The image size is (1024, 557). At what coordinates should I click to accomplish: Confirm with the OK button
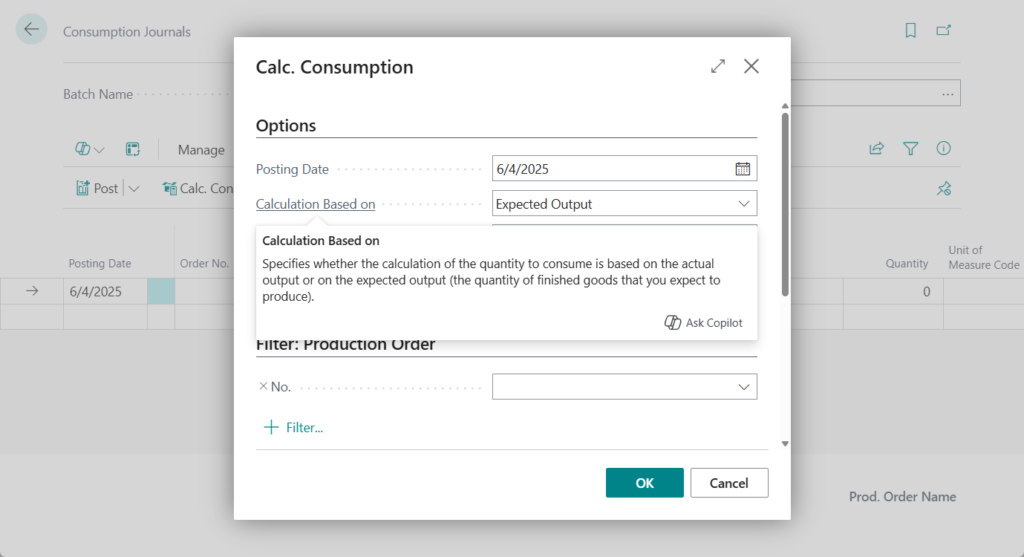pos(644,483)
